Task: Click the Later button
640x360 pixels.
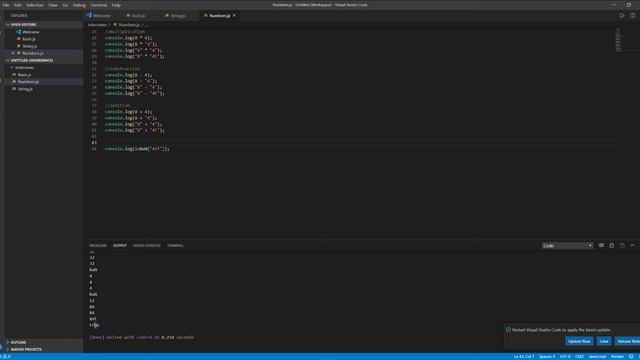Action: (604, 341)
